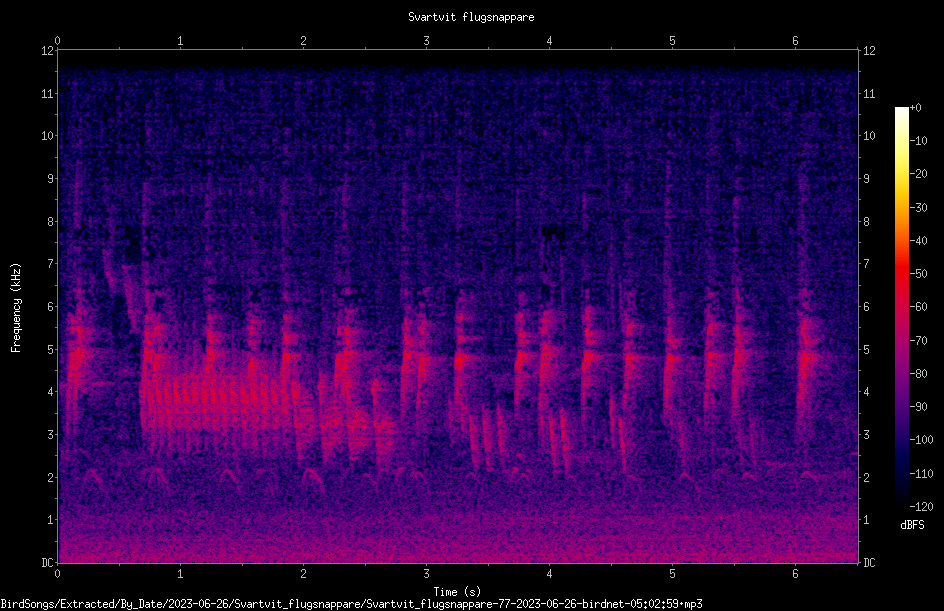944x611 pixels.
Task: Click the '-60' color scale label
Action: [x=918, y=307]
